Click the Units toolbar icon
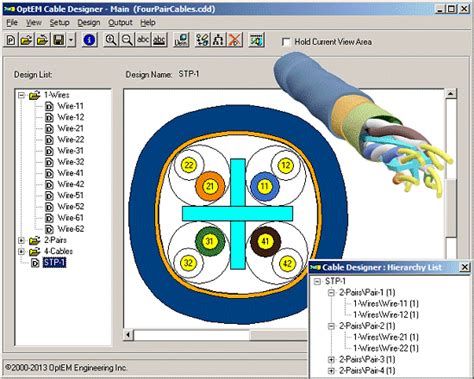Viewport: 474px width, 379px height. coord(182,40)
